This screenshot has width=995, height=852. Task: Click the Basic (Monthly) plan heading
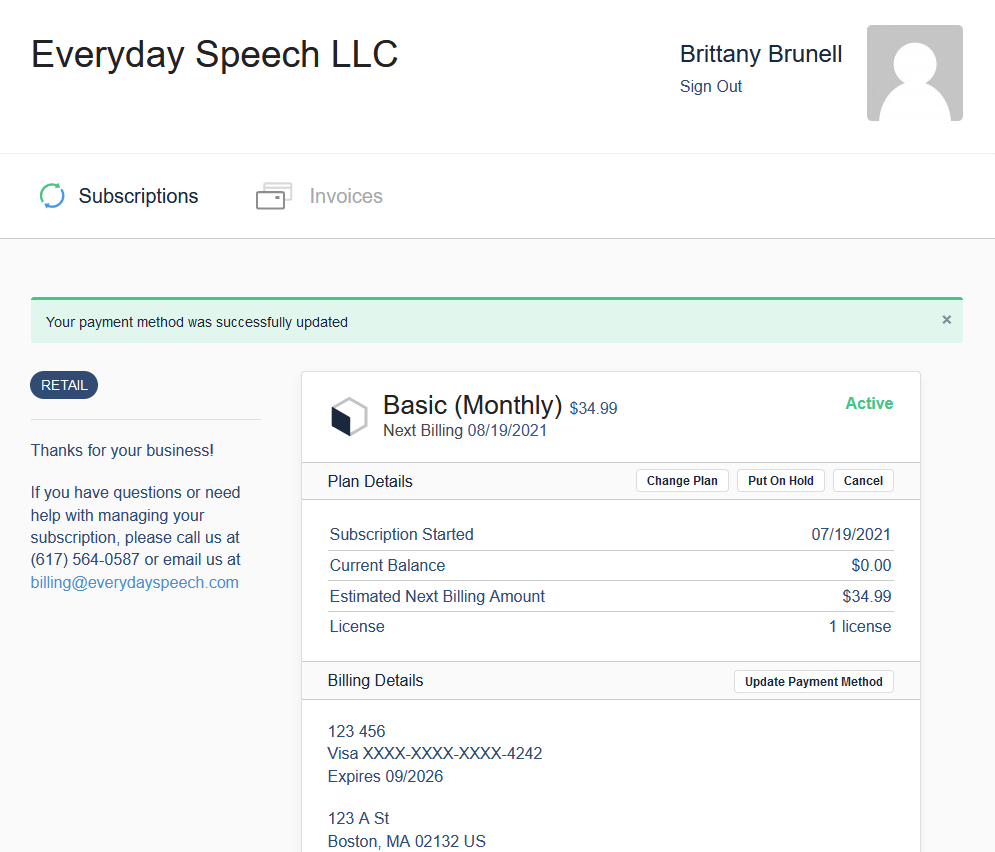pos(472,405)
